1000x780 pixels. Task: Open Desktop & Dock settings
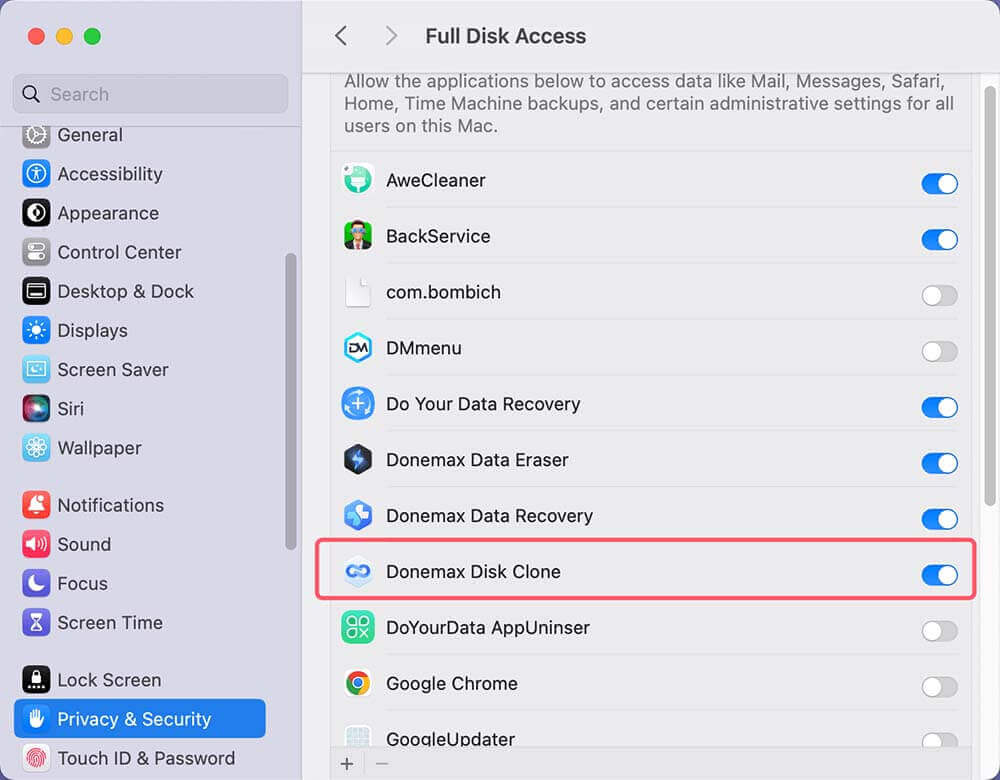tap(35, 291)
